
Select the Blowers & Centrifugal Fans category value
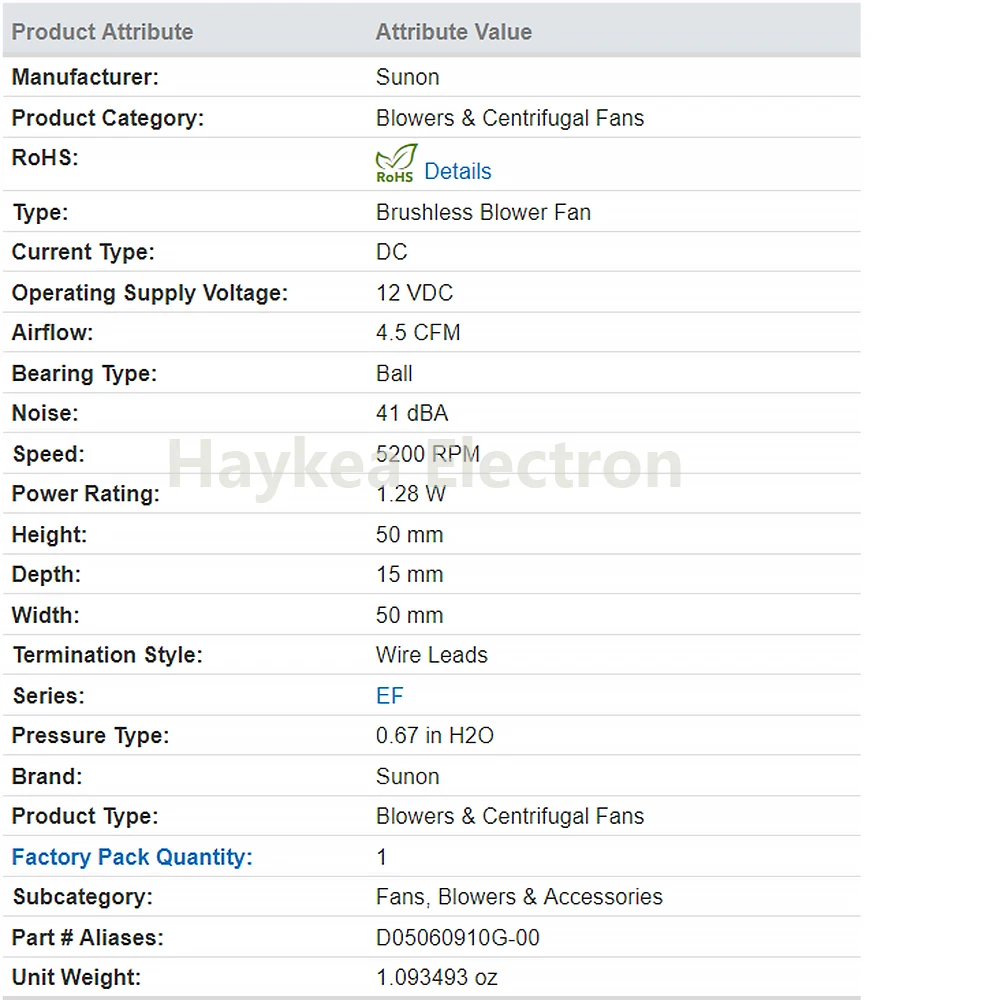(510, 118)
